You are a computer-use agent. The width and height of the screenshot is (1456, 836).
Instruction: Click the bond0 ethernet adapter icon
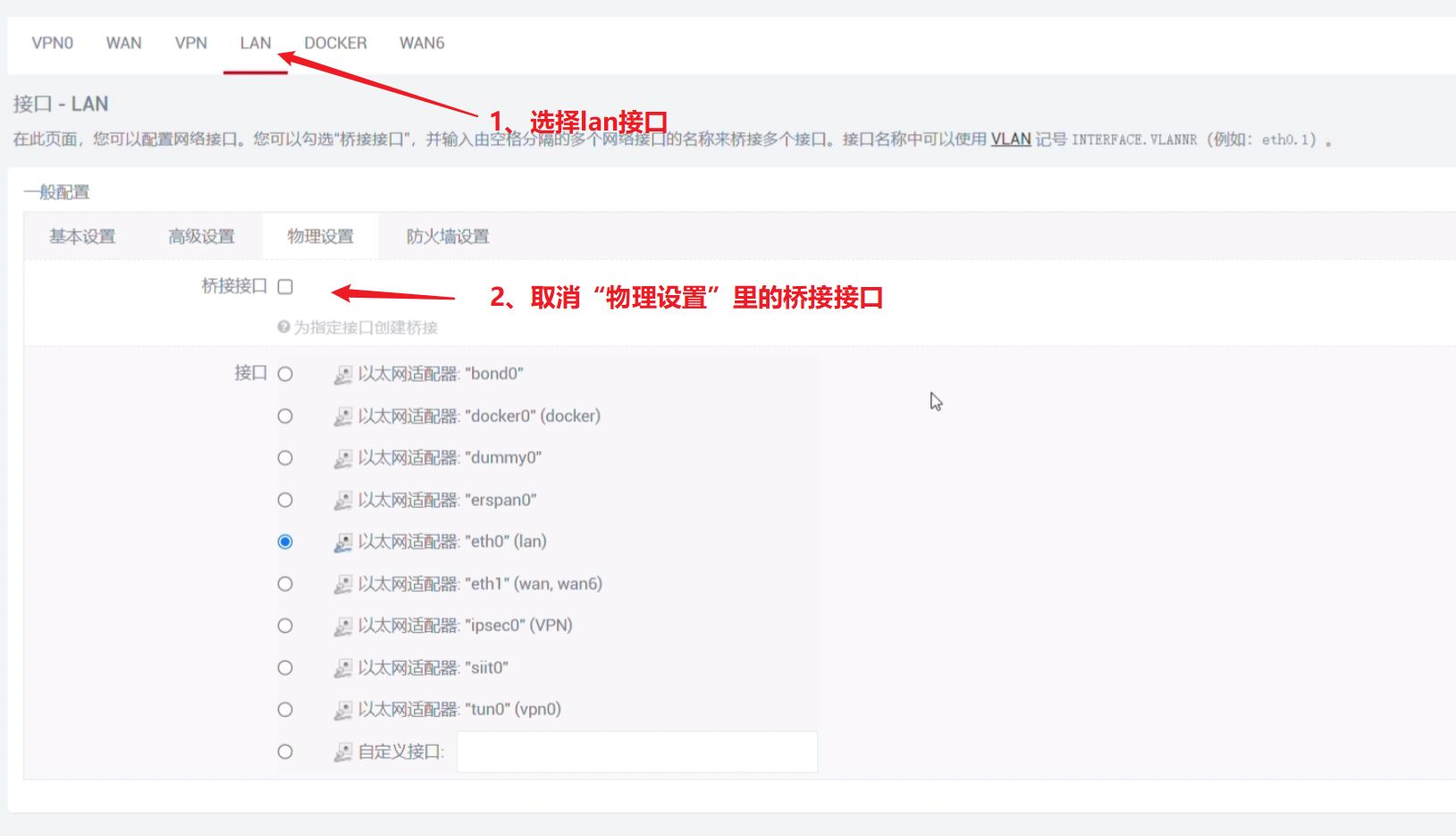[x=343, y=375]
